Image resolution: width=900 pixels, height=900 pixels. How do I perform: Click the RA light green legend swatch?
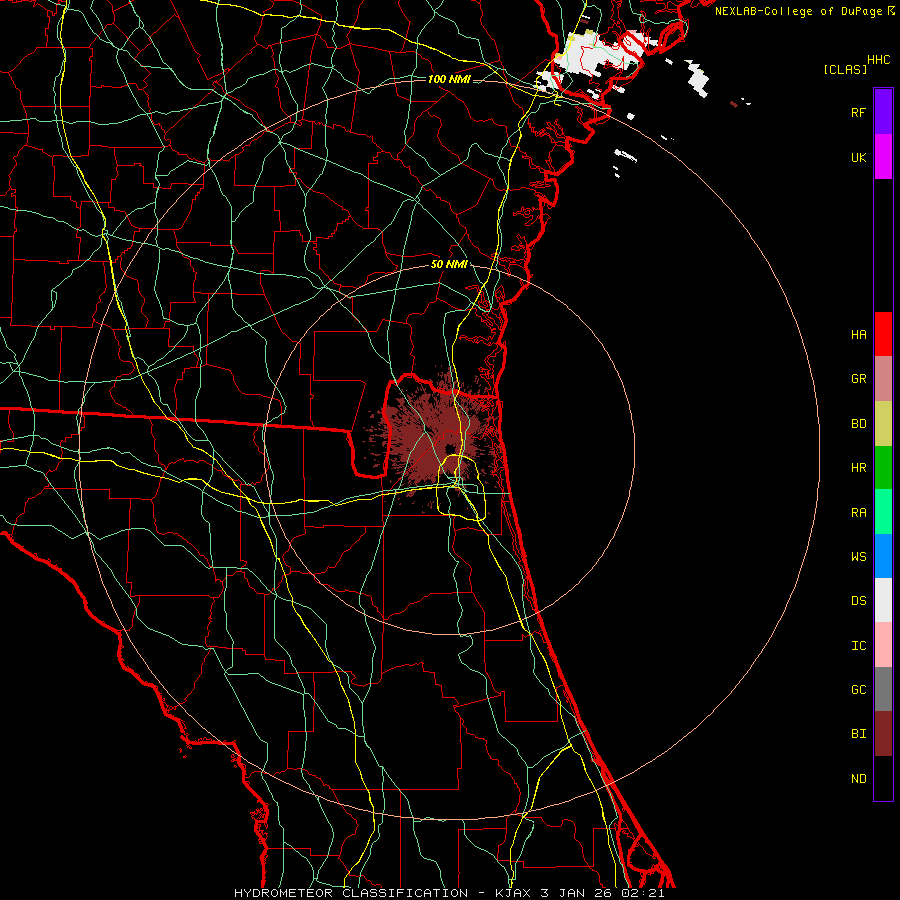(x=883, y=512)
